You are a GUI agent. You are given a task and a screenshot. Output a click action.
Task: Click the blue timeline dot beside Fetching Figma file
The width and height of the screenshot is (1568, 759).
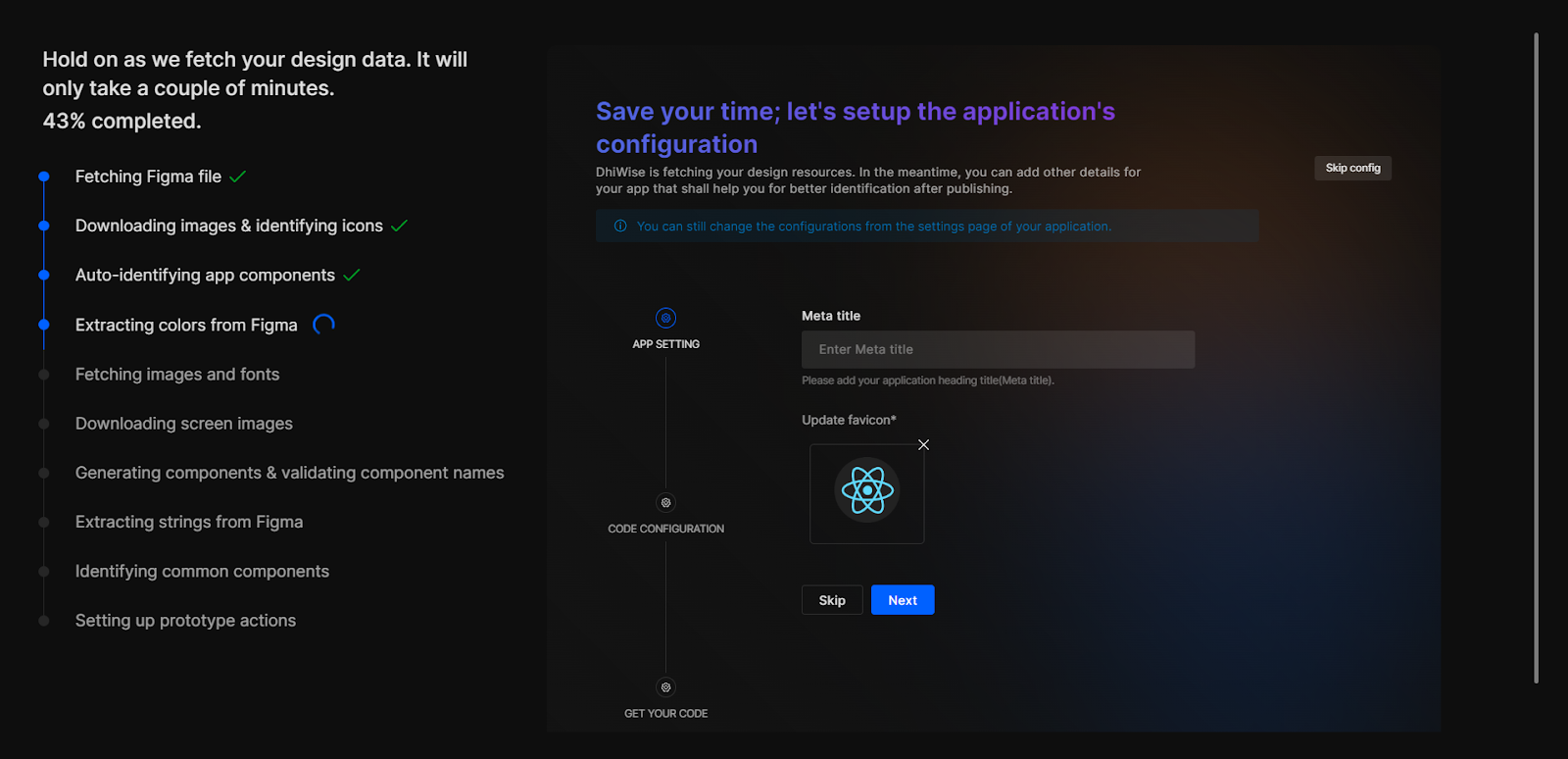pyautogui.click(x=44, y=177)
